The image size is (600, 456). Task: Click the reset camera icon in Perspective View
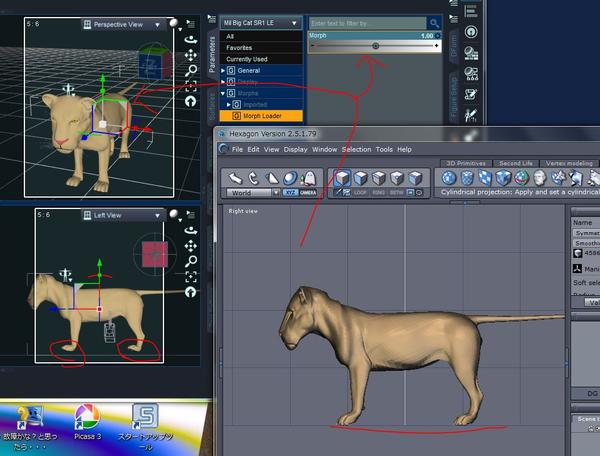pos(191,101)
